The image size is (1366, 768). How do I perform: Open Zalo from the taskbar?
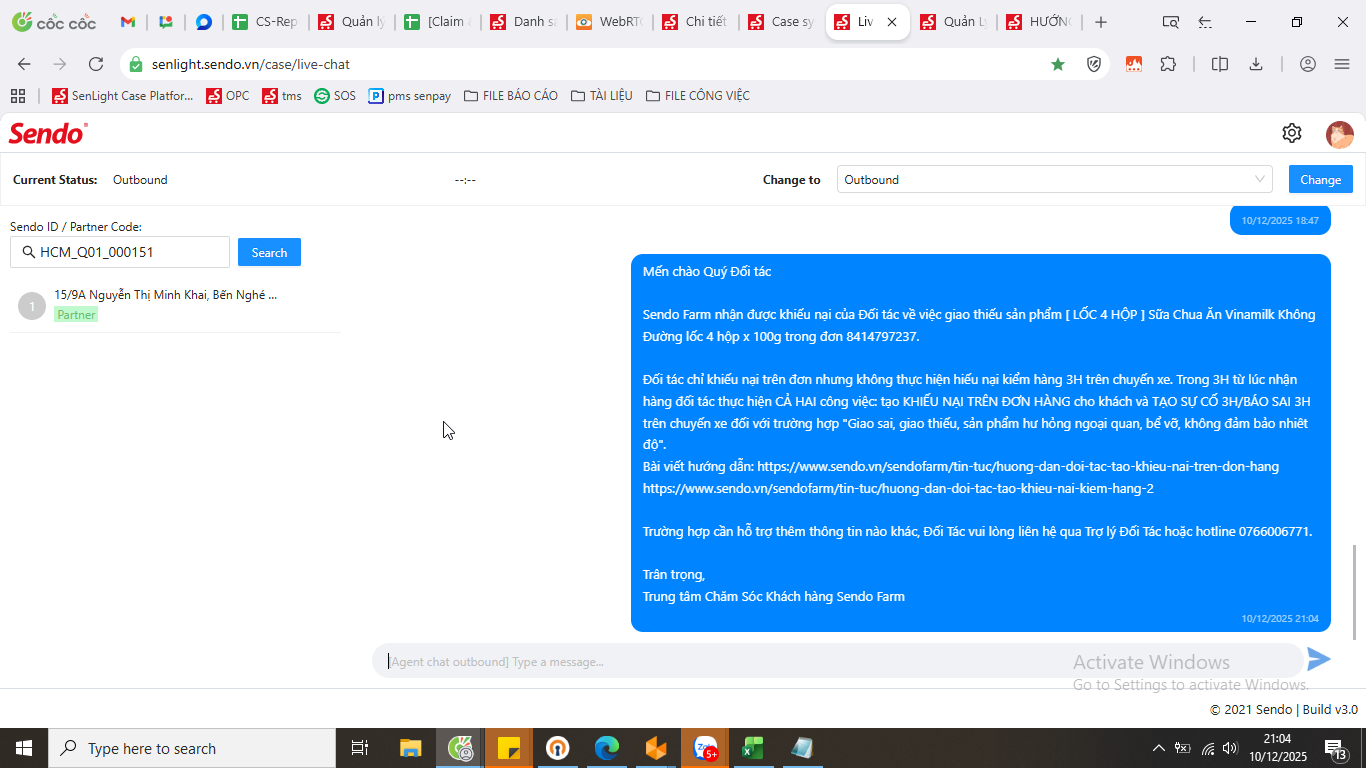coord(706,748)
